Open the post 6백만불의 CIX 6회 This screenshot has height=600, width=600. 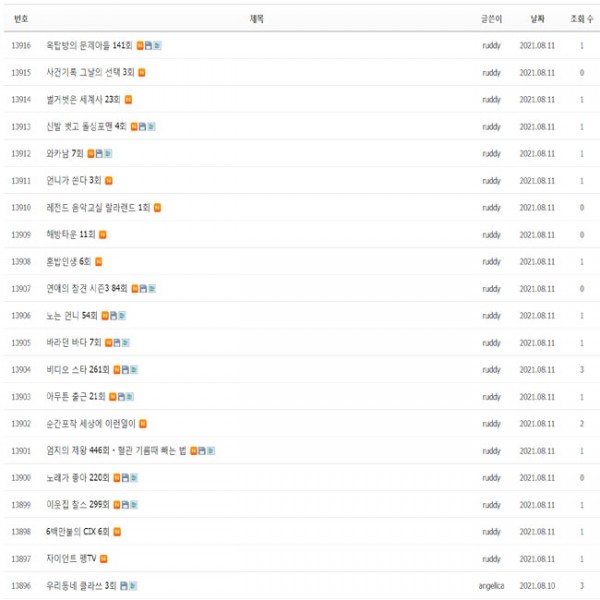(78, 531)
